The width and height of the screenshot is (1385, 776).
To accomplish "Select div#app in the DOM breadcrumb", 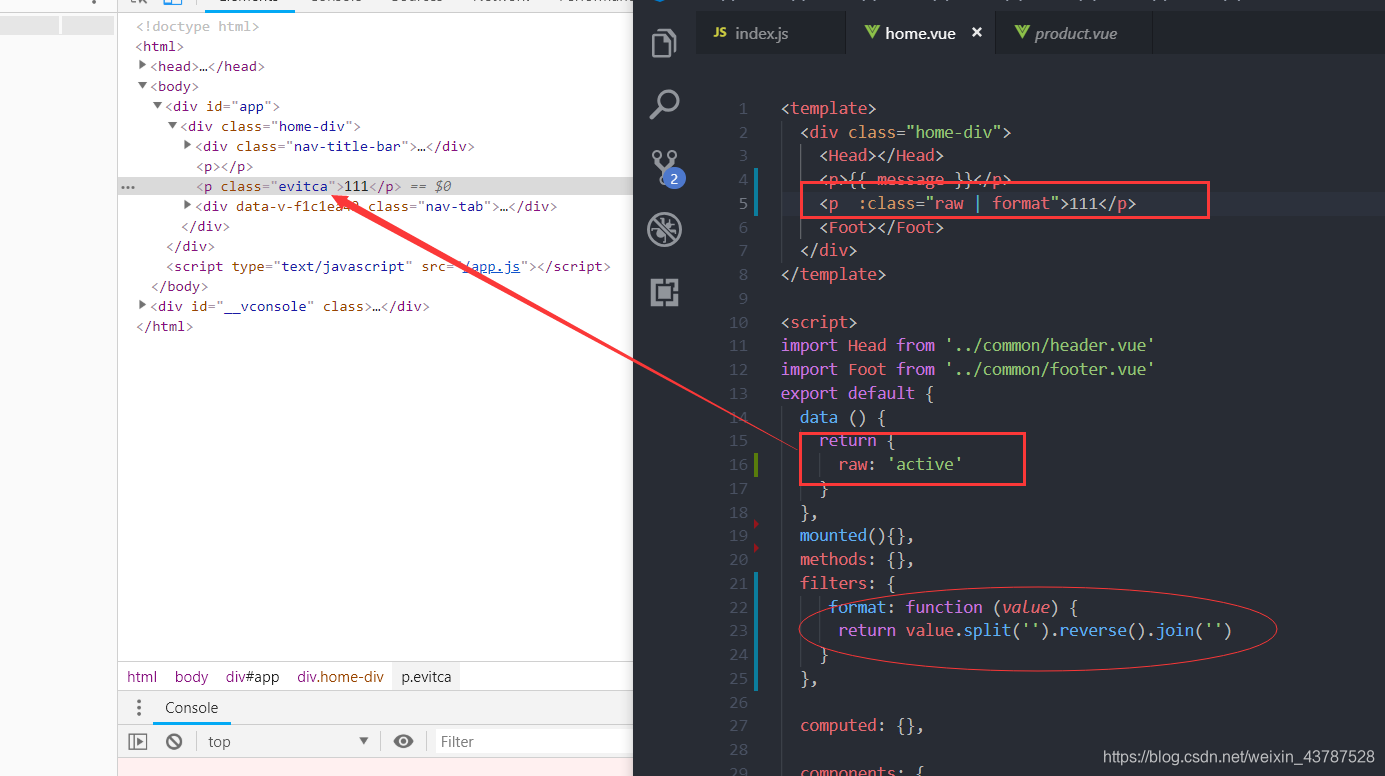I will pyautogui.click(x=252, y=677).
